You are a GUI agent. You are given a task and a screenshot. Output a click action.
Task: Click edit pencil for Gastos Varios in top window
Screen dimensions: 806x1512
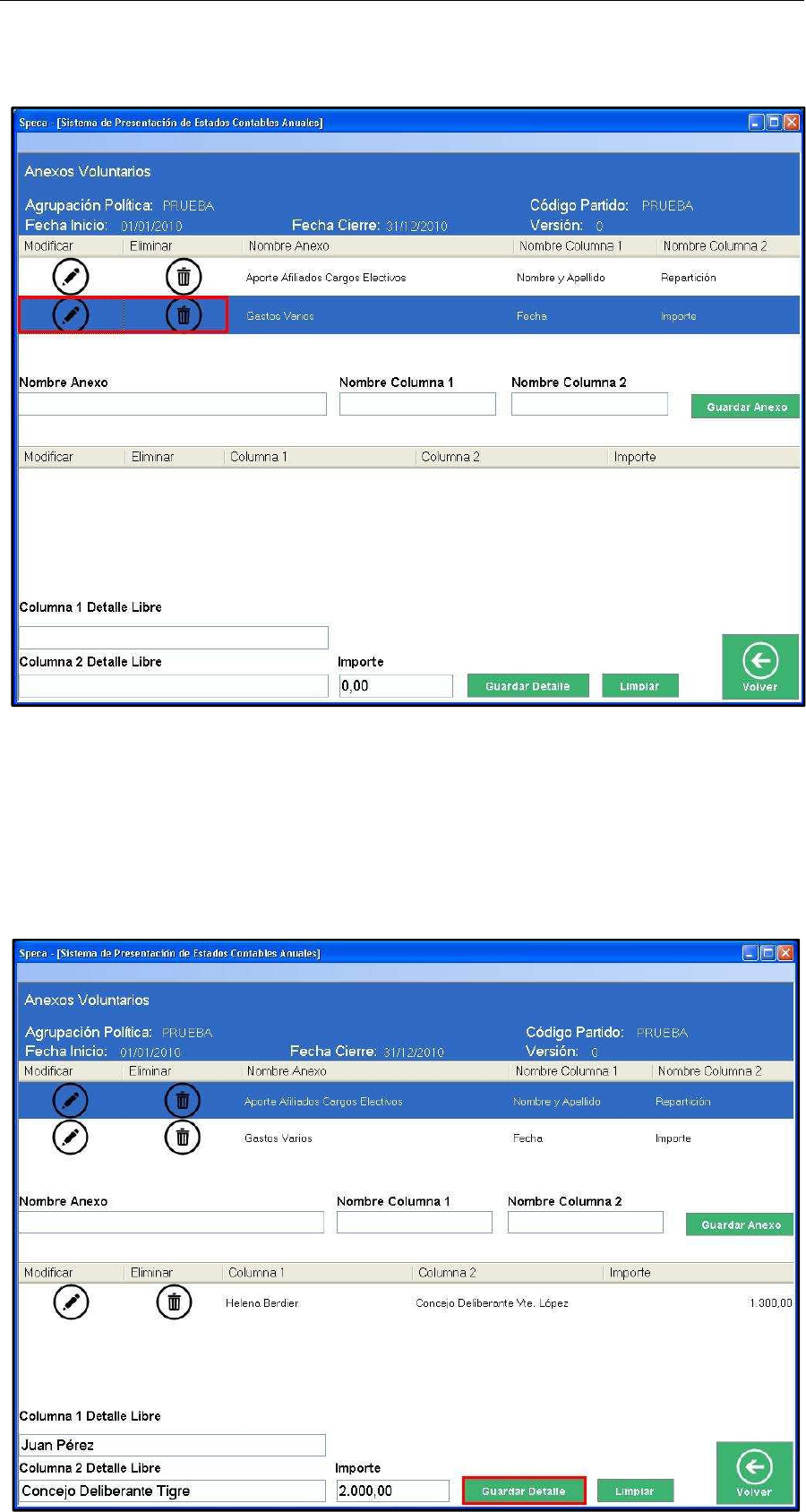pyautogui.click(x=71, y=314)
